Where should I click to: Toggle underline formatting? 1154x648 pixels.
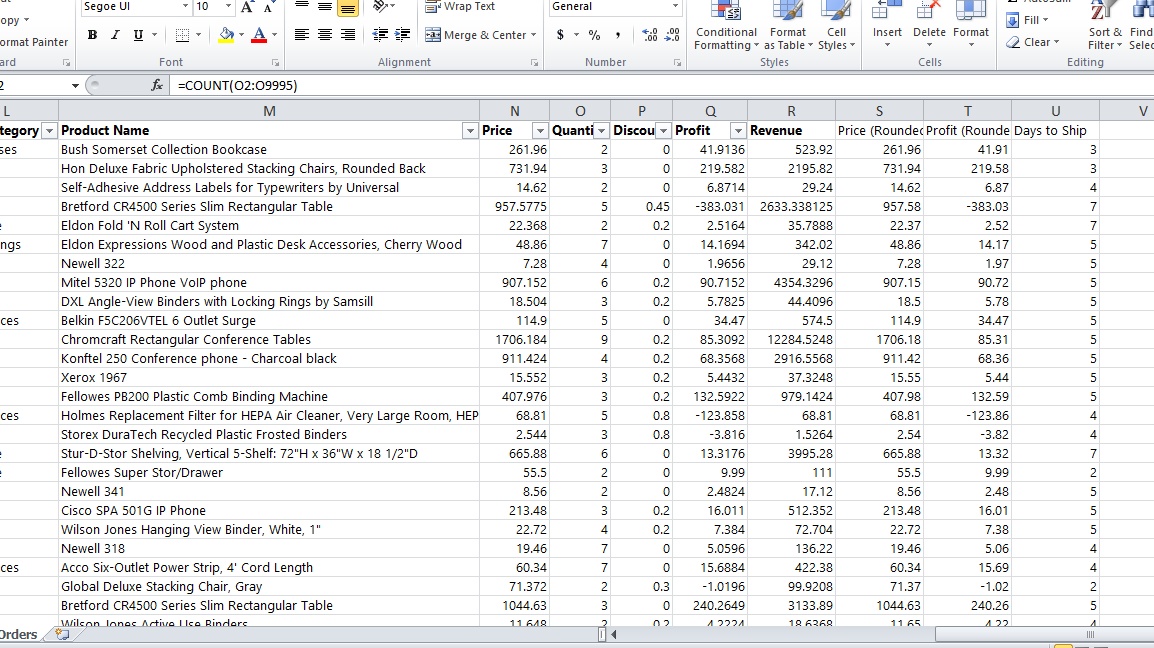pos(138,35)
